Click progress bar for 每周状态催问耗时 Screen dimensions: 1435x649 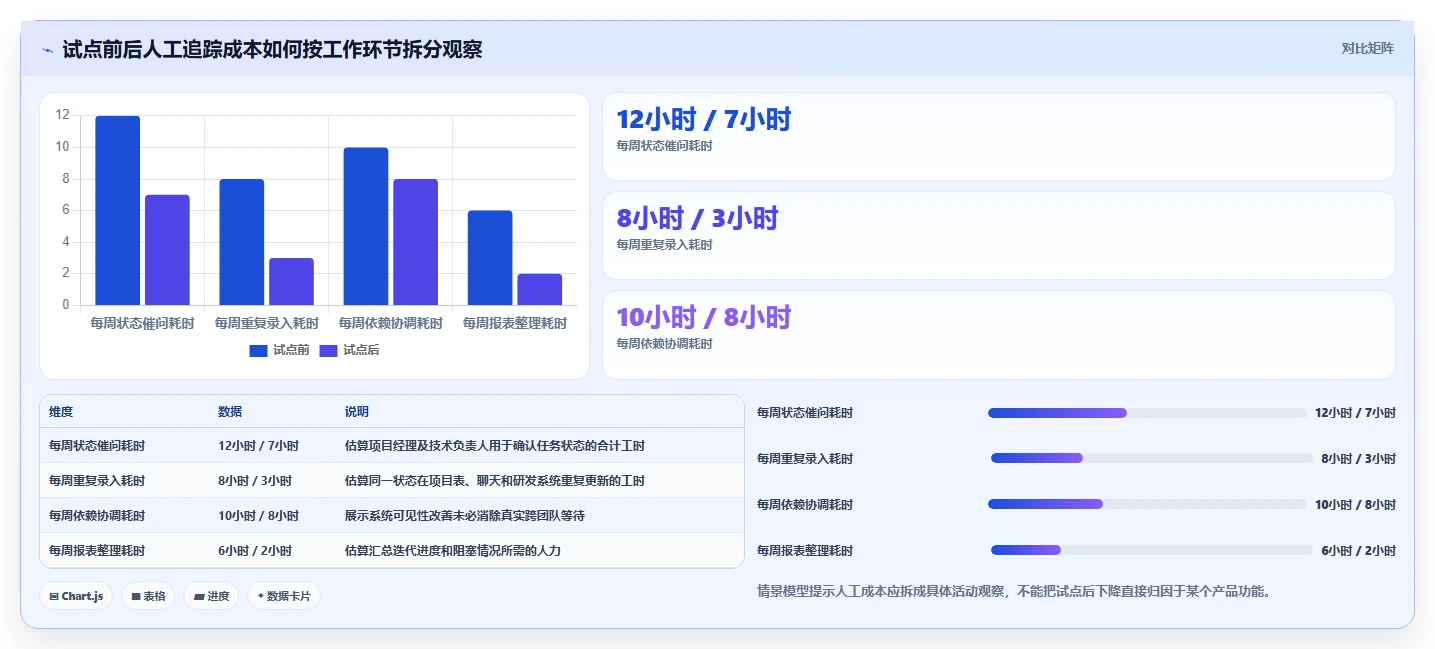(1147, 413)
